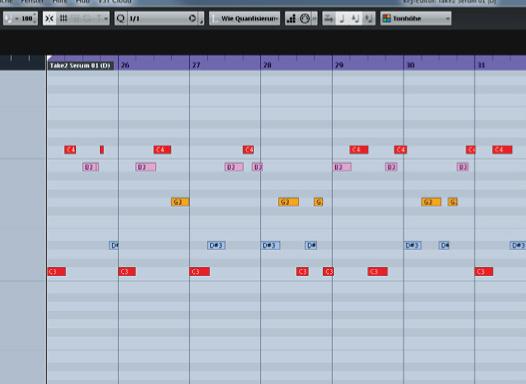Toggle the note-with-arrow icon
This screenshot has height=384, width=526.
point(355,18)
